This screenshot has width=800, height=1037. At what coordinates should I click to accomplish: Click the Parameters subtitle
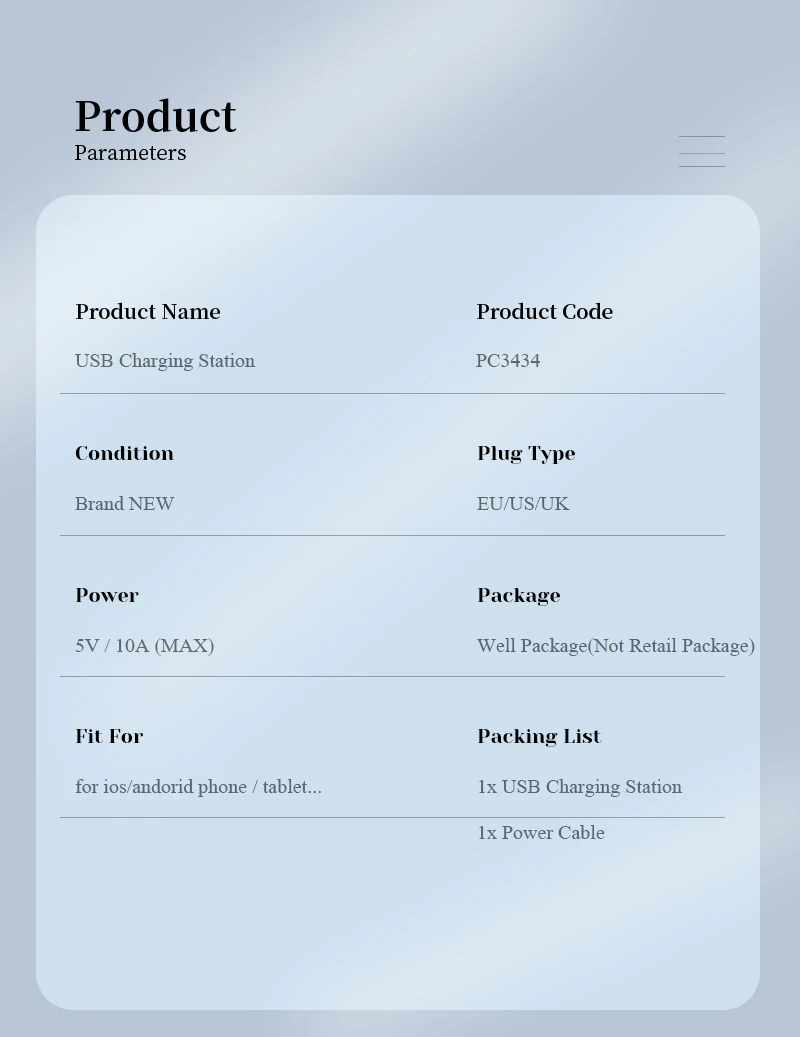click(x=130, y=153)
